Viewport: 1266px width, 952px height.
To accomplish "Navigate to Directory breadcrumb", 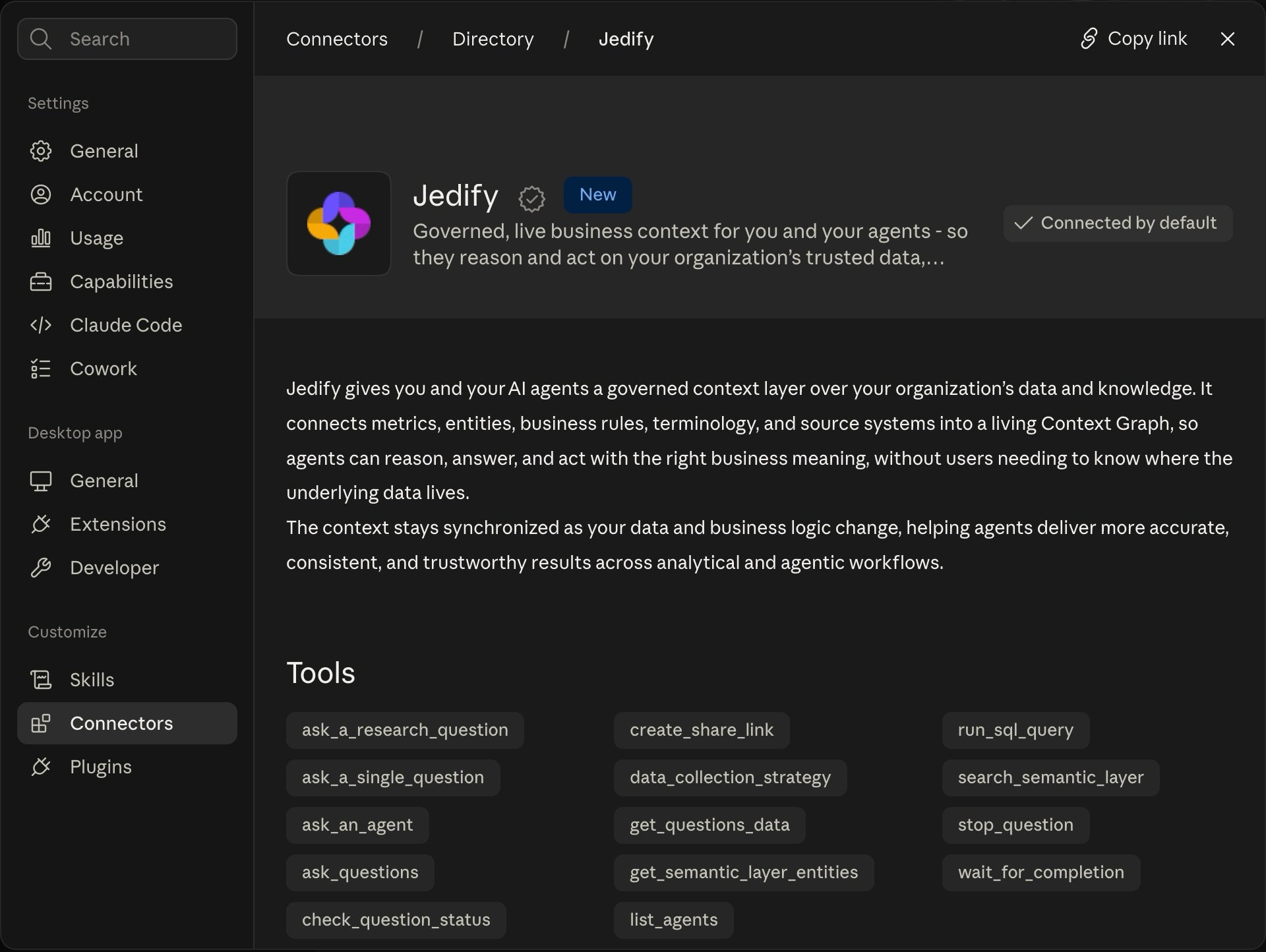I will (x=493, y=39).
